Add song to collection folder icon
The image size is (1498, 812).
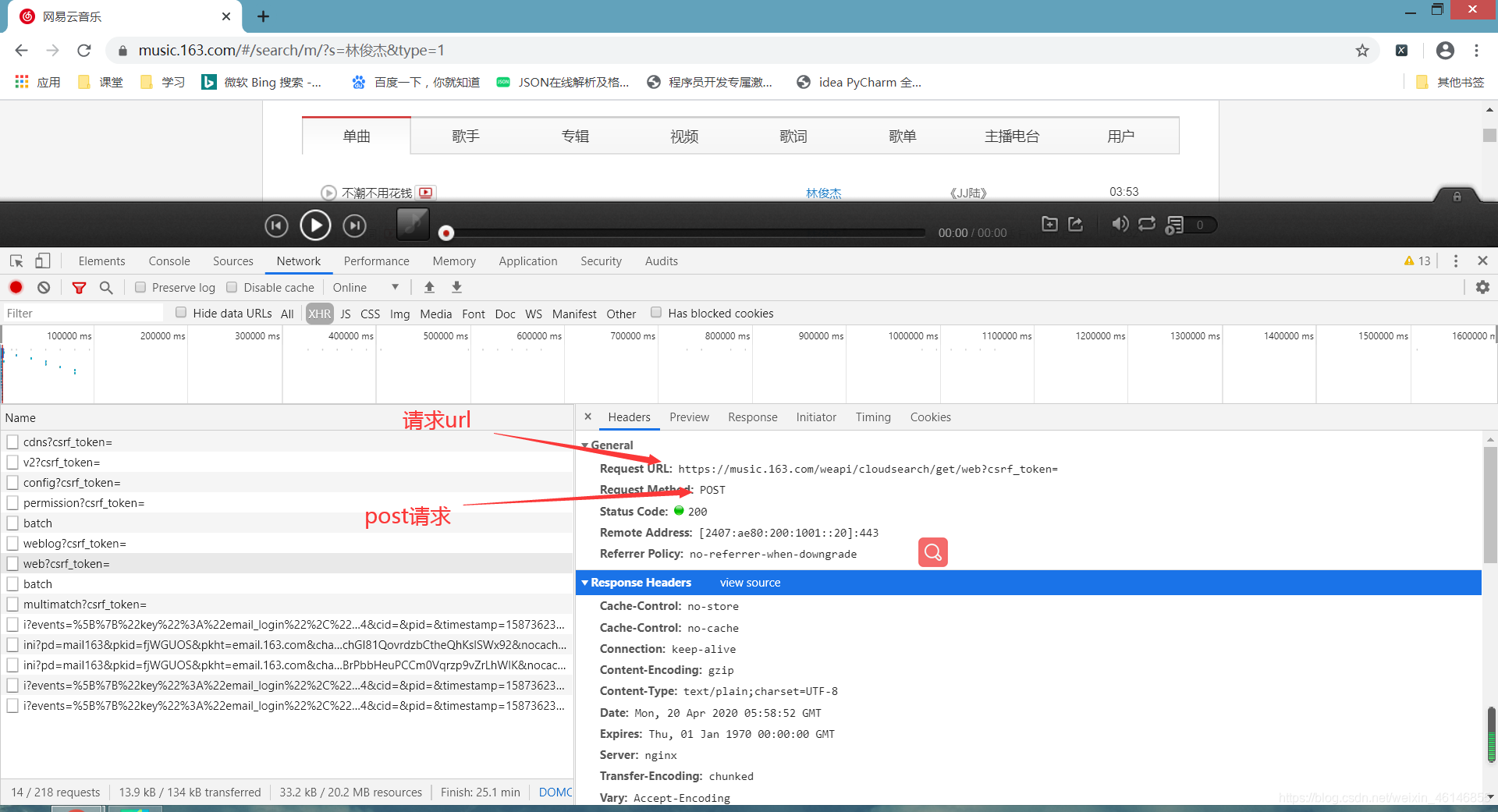tap(1050, 225)
